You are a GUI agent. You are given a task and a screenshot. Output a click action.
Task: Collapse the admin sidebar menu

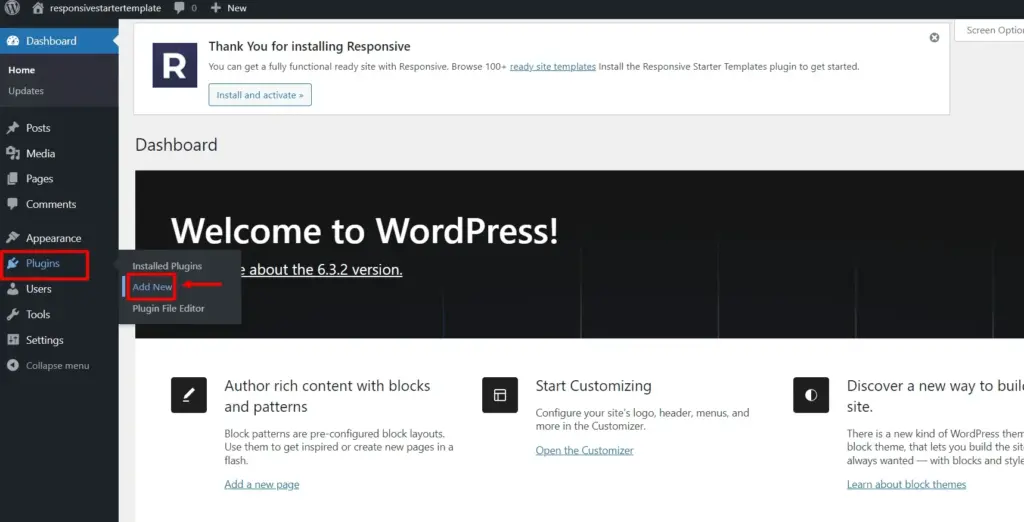click(x=48, y=366)
